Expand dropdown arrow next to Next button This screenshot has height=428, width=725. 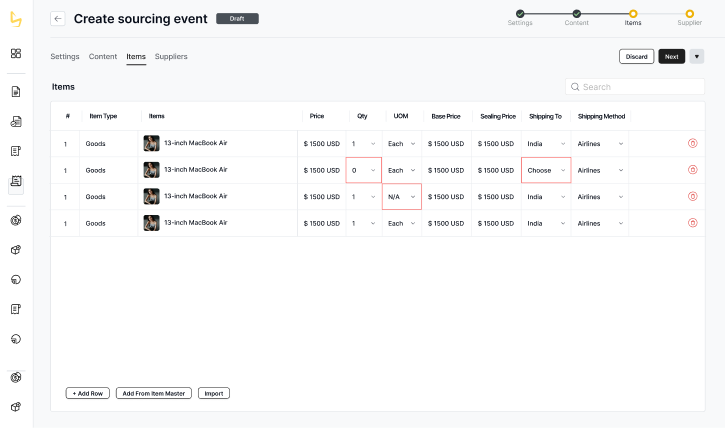(x=697, y=56)
